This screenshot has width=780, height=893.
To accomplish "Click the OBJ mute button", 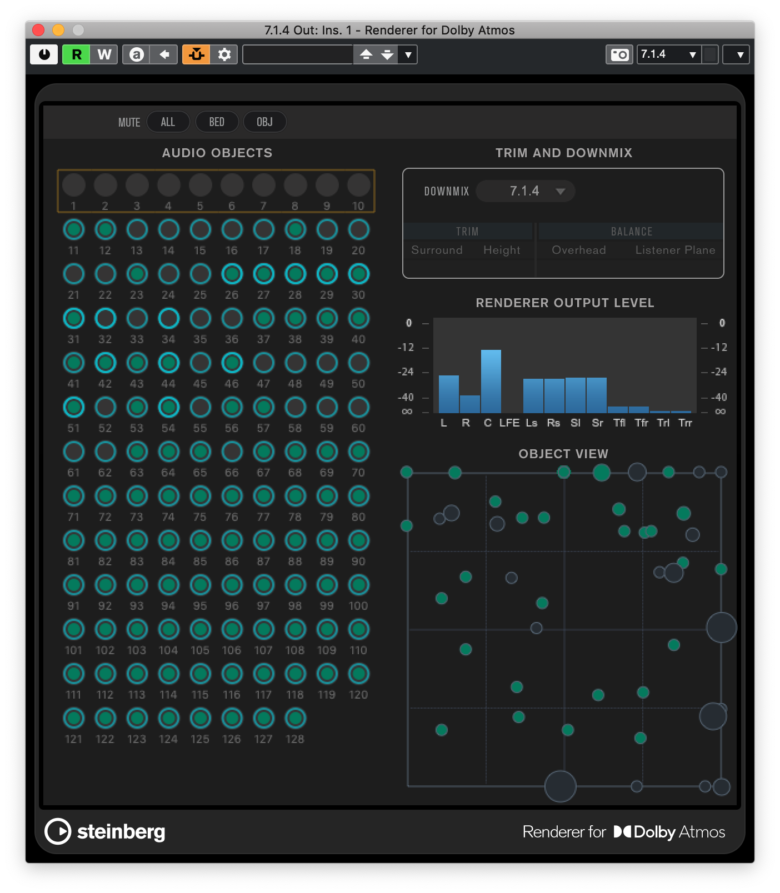I will (264, 122).
